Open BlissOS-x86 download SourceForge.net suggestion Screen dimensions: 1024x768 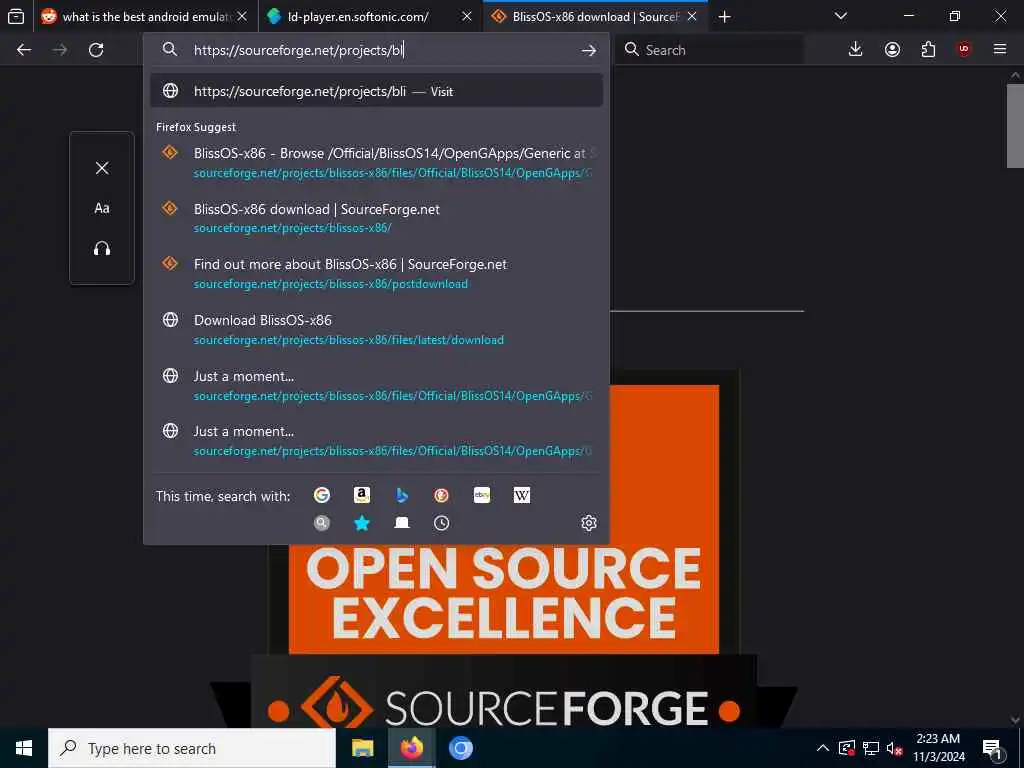(376, 218)
